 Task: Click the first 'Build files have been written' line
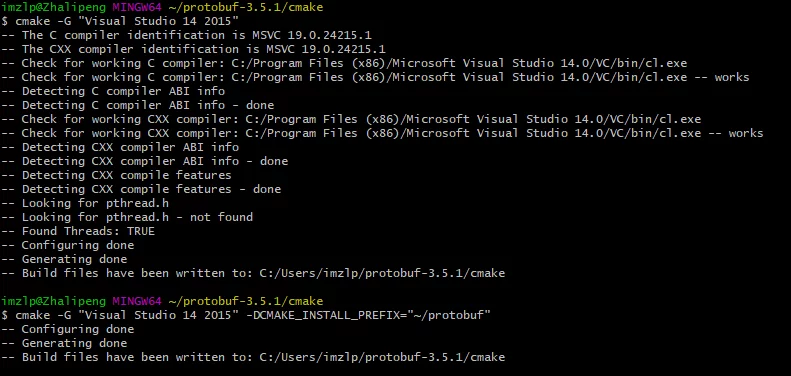point(253,274)
